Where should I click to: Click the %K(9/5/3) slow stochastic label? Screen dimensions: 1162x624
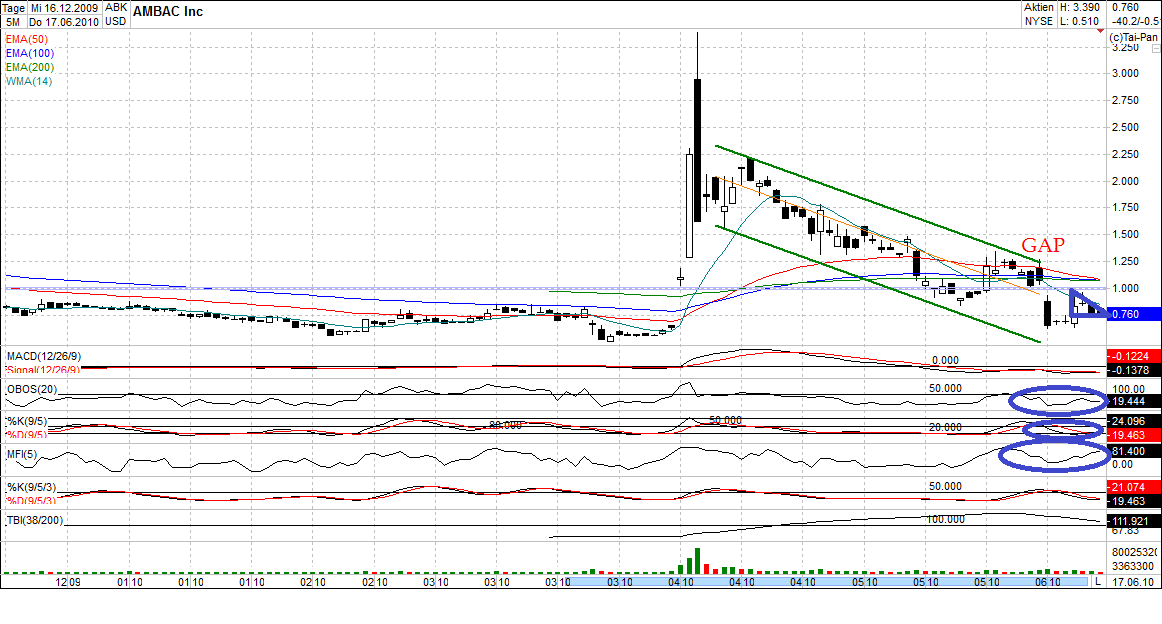tap(31, 488)
